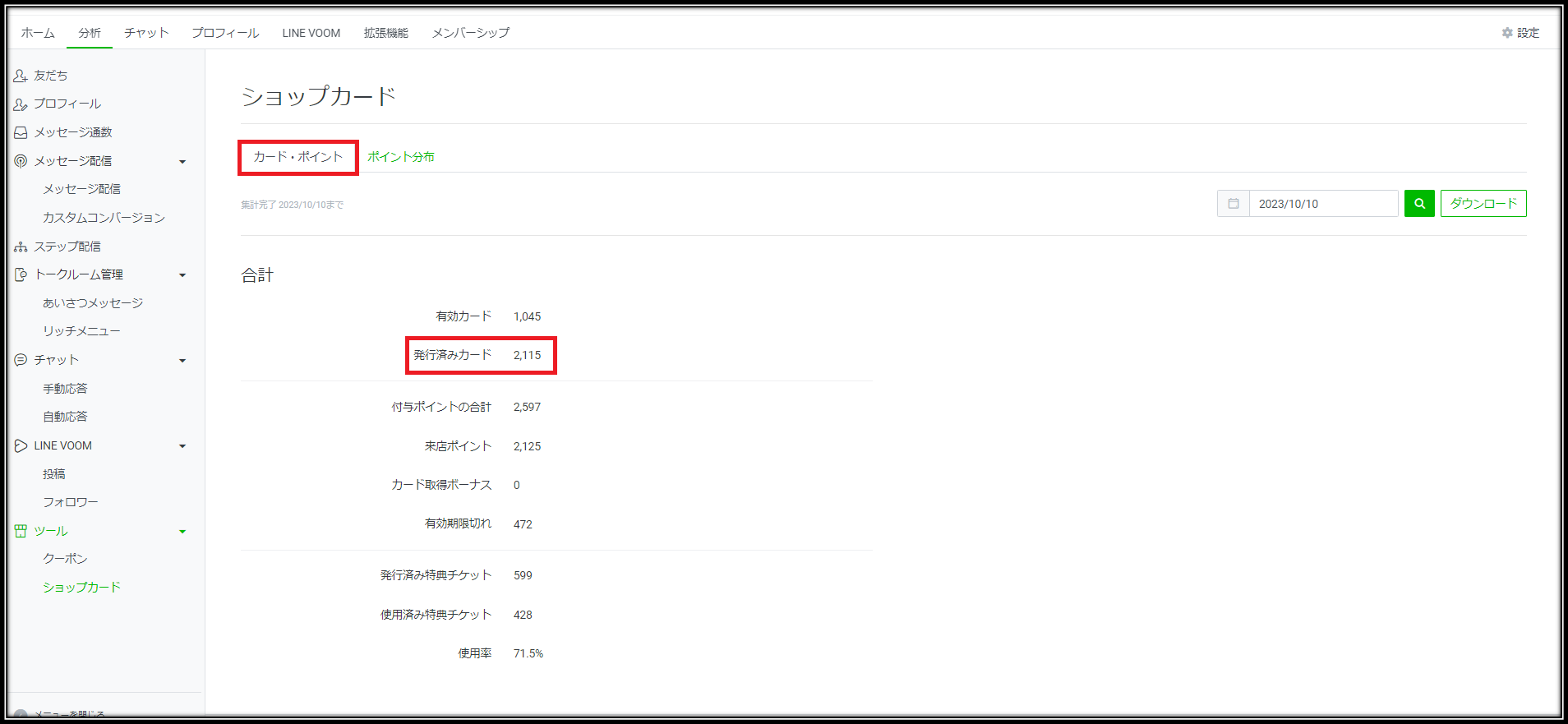Click the settings gear icon
The width and height of the screenshot is (1568, 724).
(x=1507, y=33)
